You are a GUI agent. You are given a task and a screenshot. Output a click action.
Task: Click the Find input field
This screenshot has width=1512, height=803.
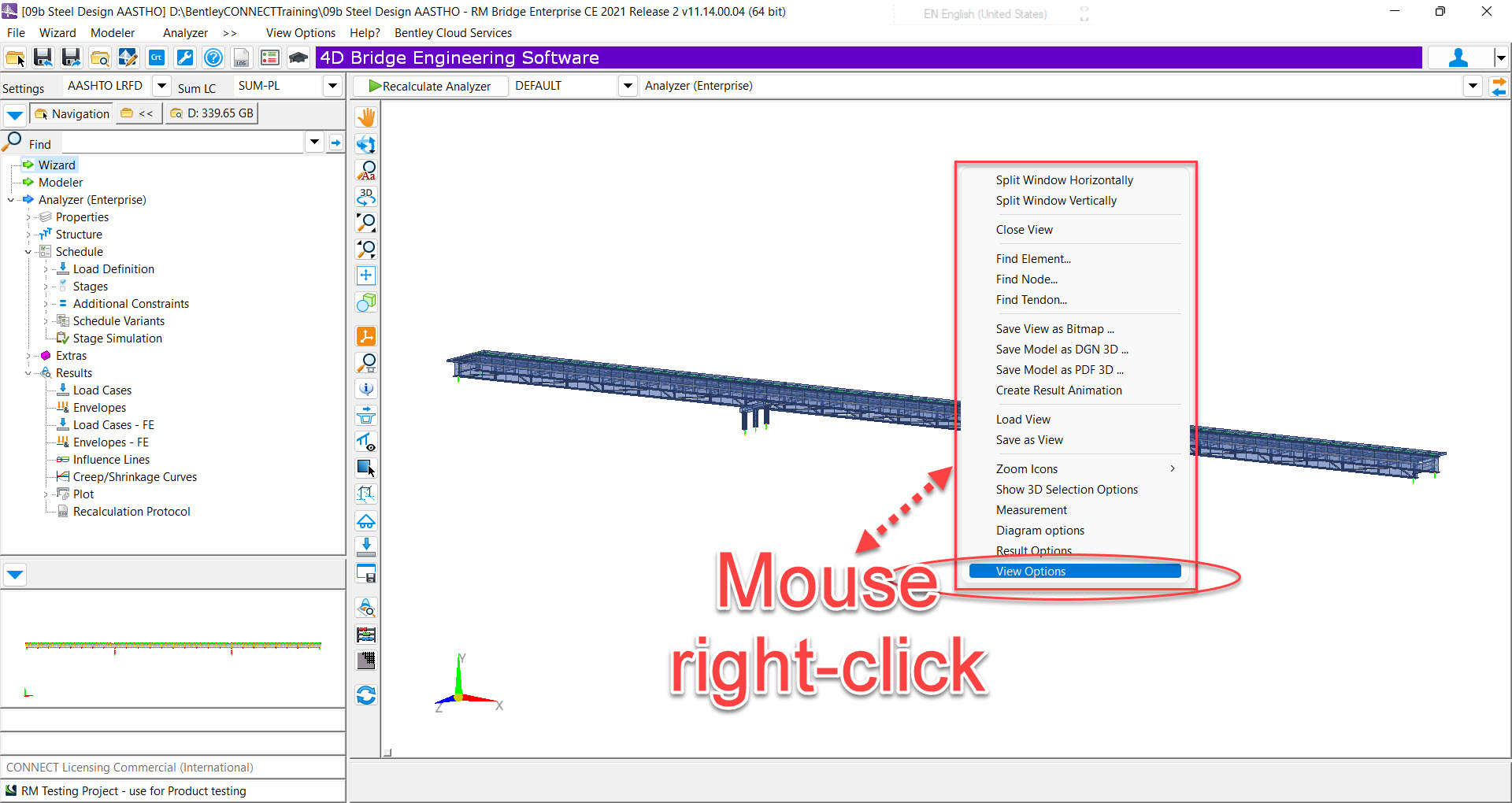183,143
